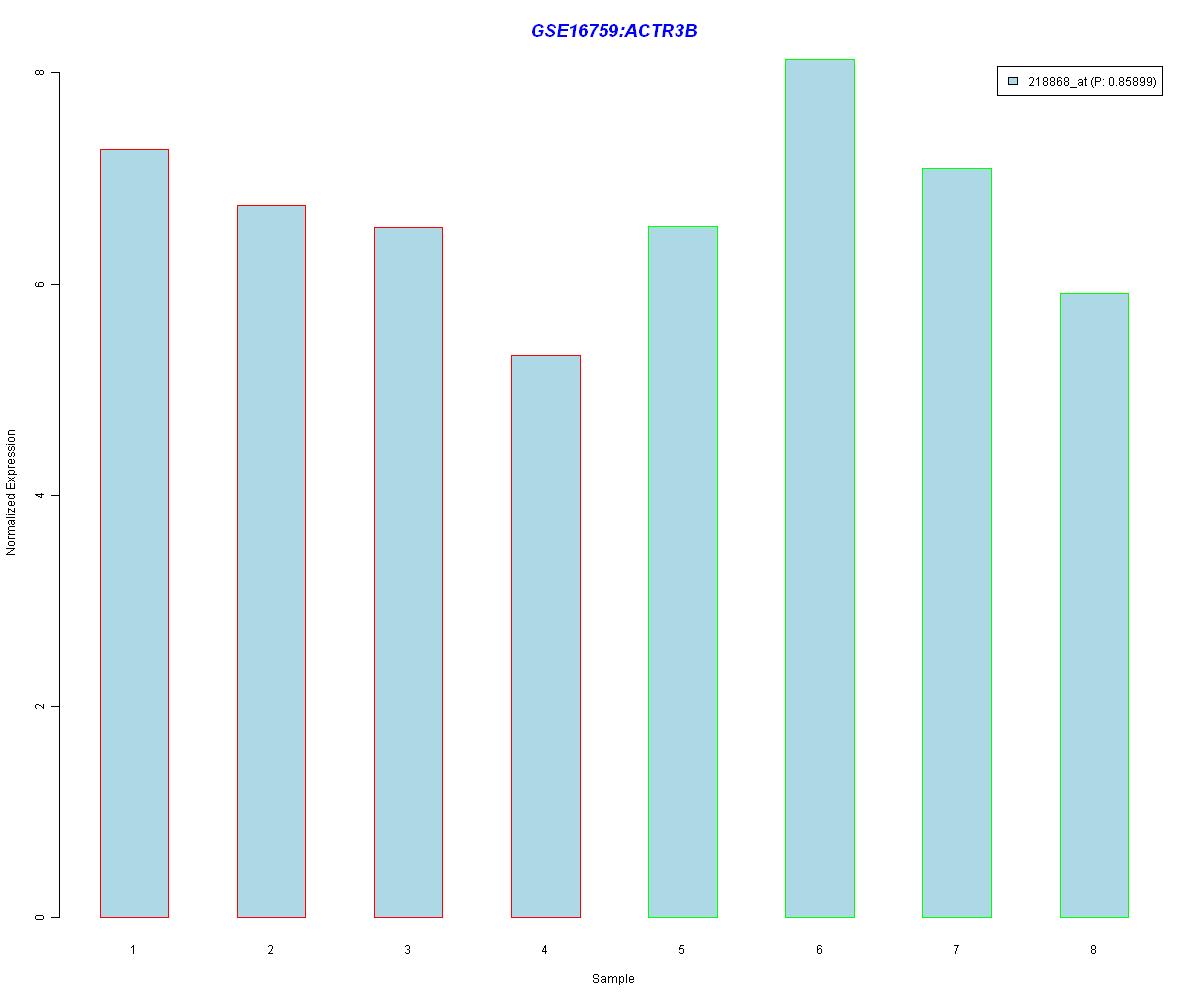The width and height of the screenshot is (1200, 1000).
Task: Select the bar for sample 3
Action: [x=408, y=572]
